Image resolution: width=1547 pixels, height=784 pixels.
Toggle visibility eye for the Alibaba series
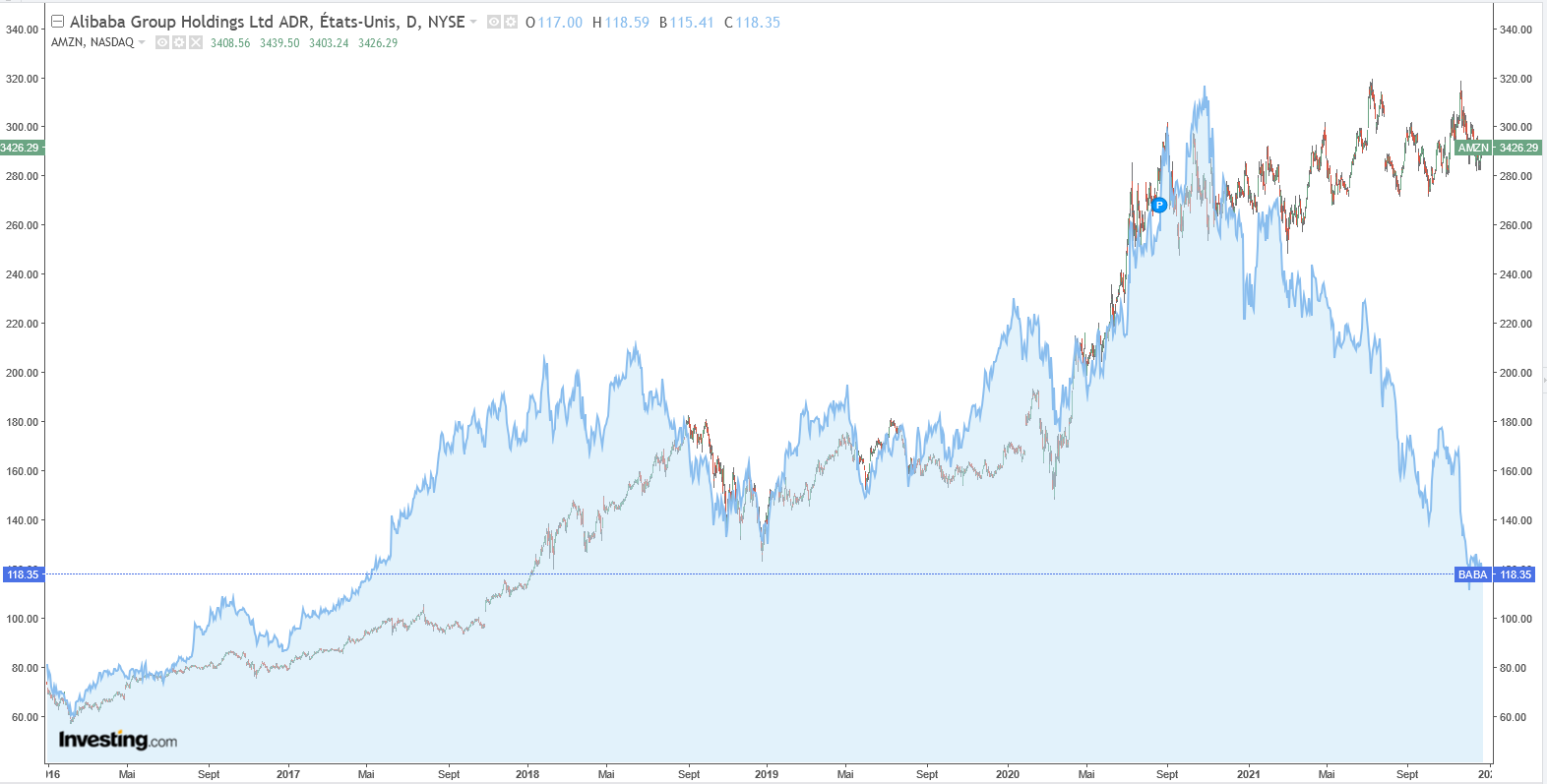pyautogui.click(x=494, y=22)
